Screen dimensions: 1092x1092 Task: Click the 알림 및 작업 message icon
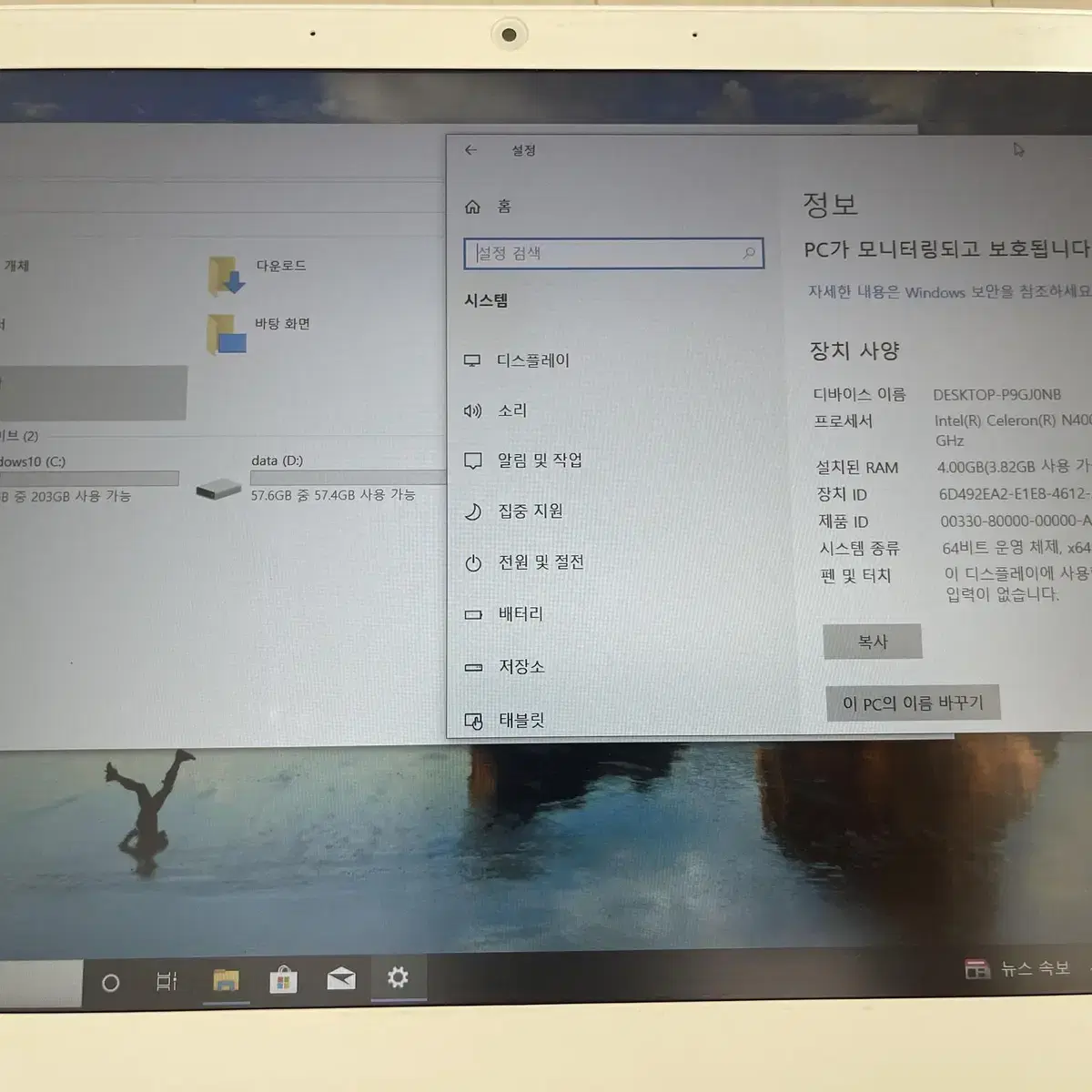pyautogui.click(x=472, y=461)
